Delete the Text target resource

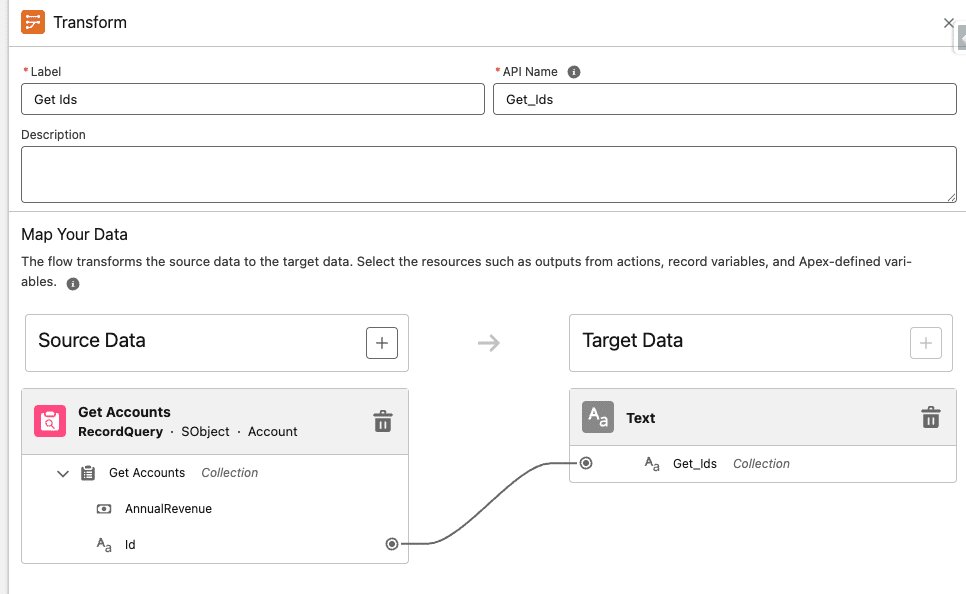point(930,417)
